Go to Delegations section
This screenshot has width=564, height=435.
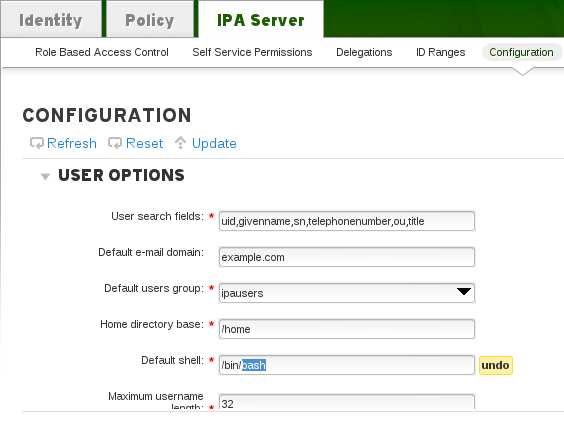click(364, 52)
